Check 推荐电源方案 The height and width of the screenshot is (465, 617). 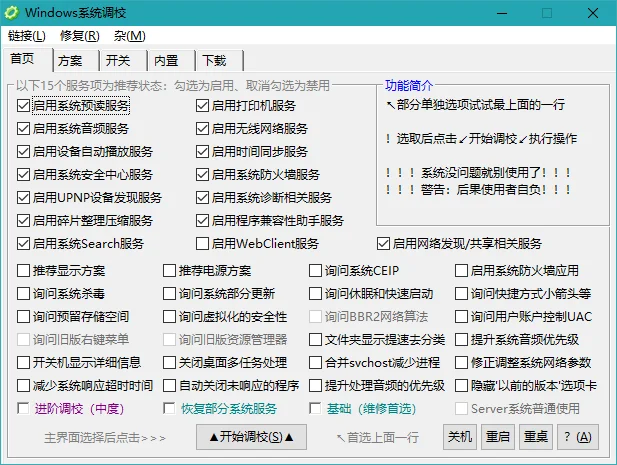(170, 271)
